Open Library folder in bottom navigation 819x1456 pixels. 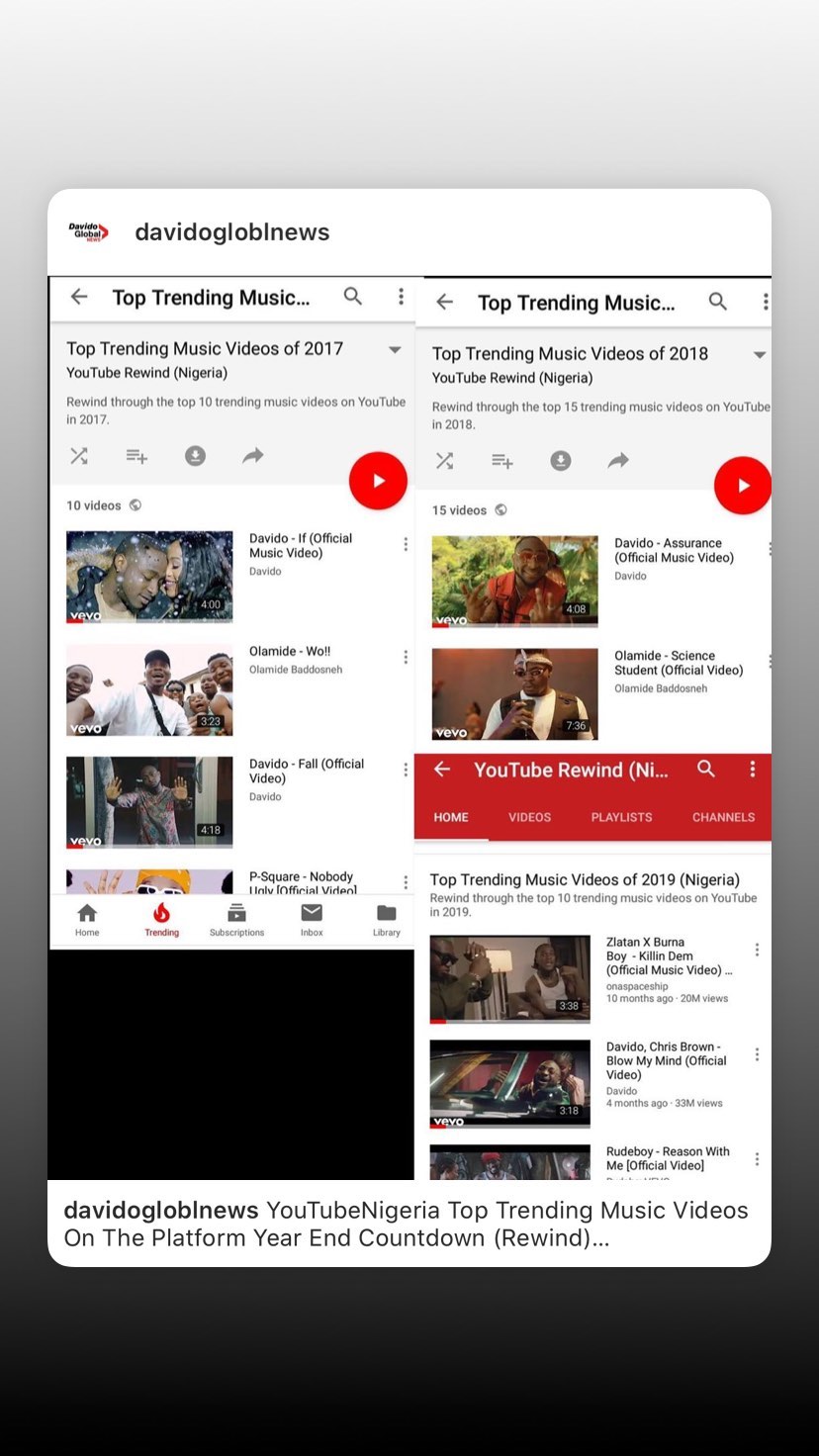(386, 918)
